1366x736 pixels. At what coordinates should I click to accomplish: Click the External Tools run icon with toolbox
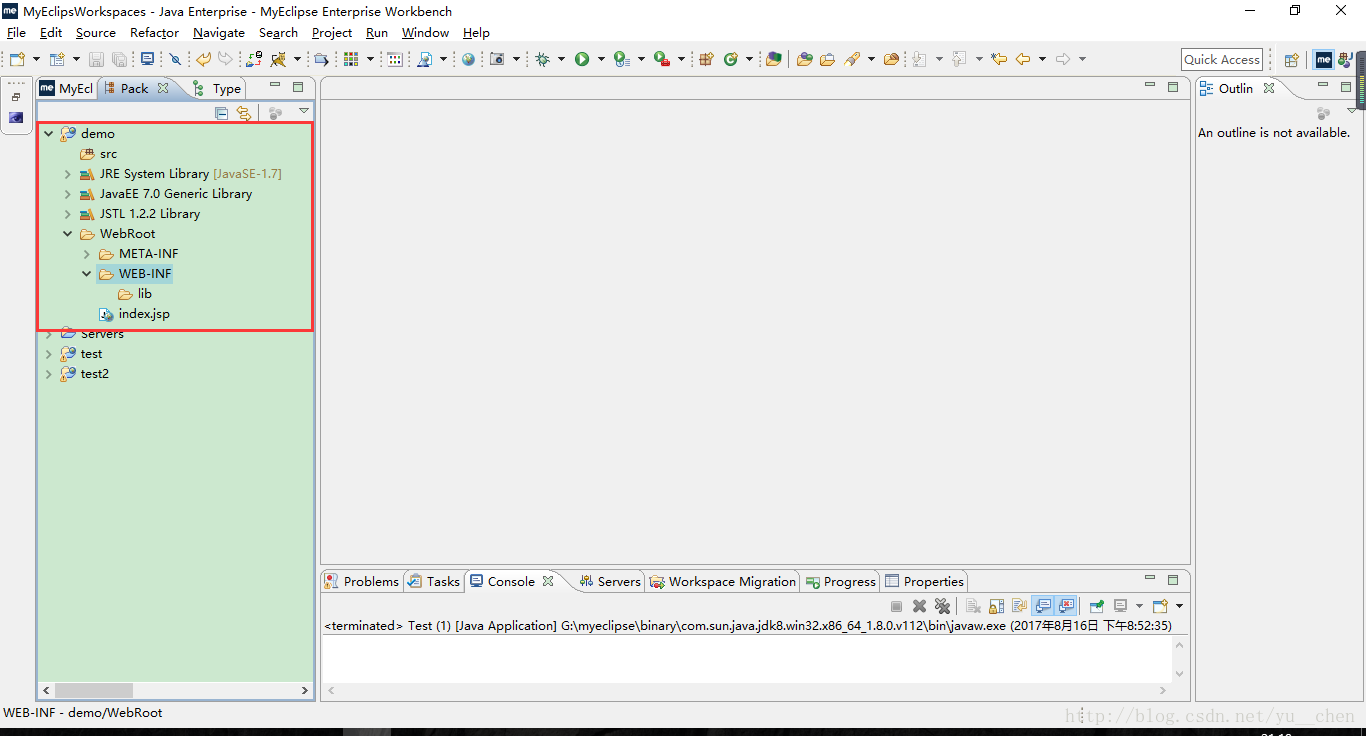point(661,59)
